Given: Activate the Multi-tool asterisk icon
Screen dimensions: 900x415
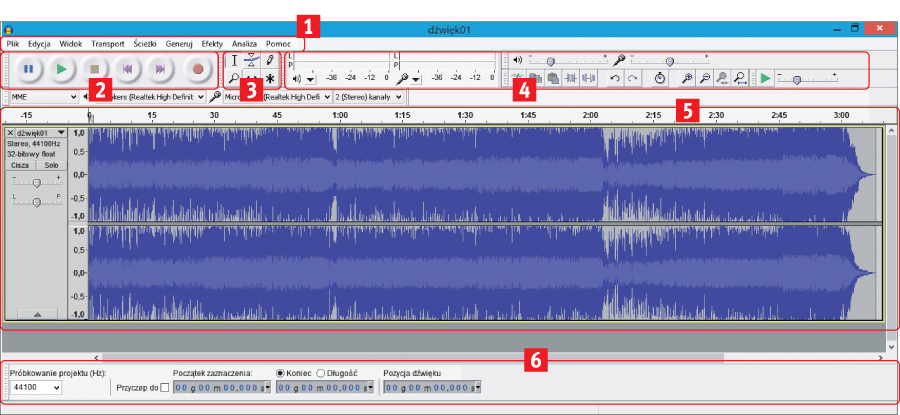Looking at the screenshot, I should [270, 78].
